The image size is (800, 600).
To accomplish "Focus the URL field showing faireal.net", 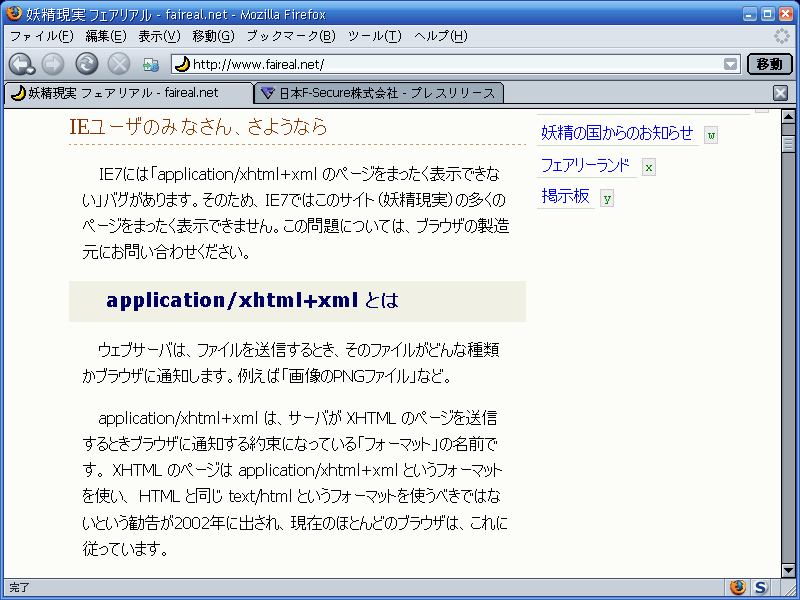I will click(x=456, y=64).
